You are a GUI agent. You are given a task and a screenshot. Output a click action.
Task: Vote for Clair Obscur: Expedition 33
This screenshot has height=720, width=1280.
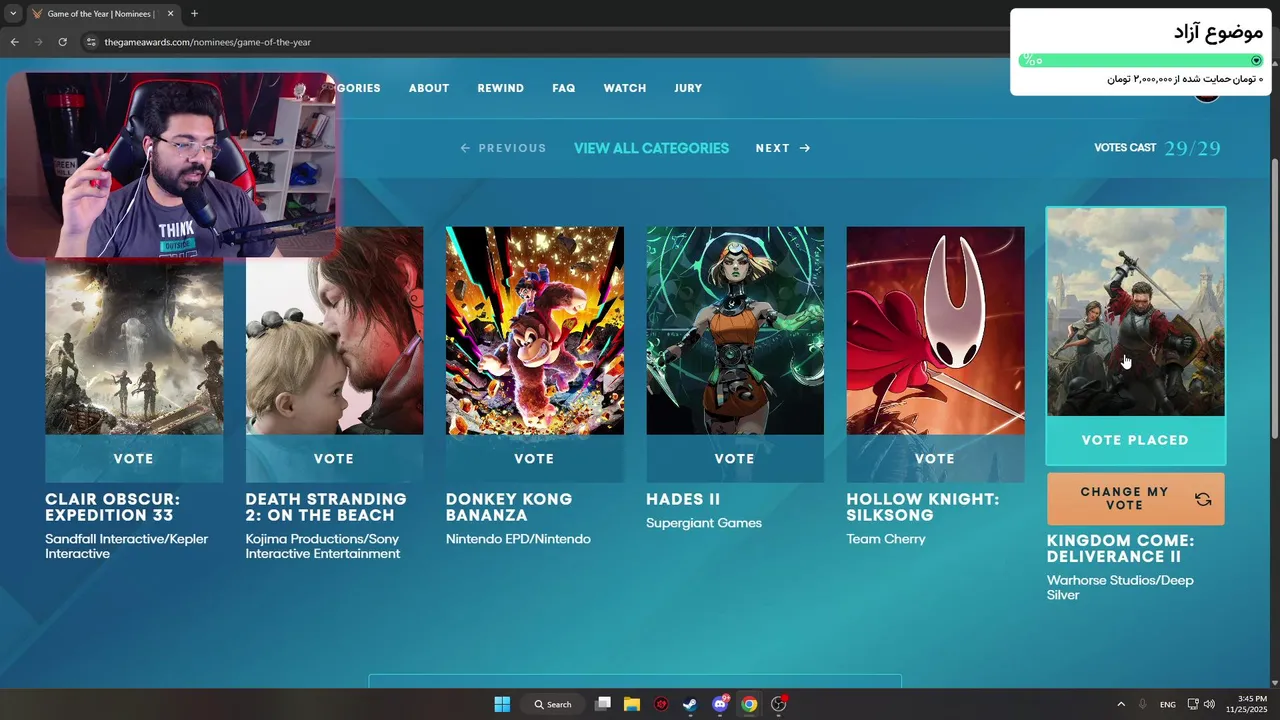point(134,459)
